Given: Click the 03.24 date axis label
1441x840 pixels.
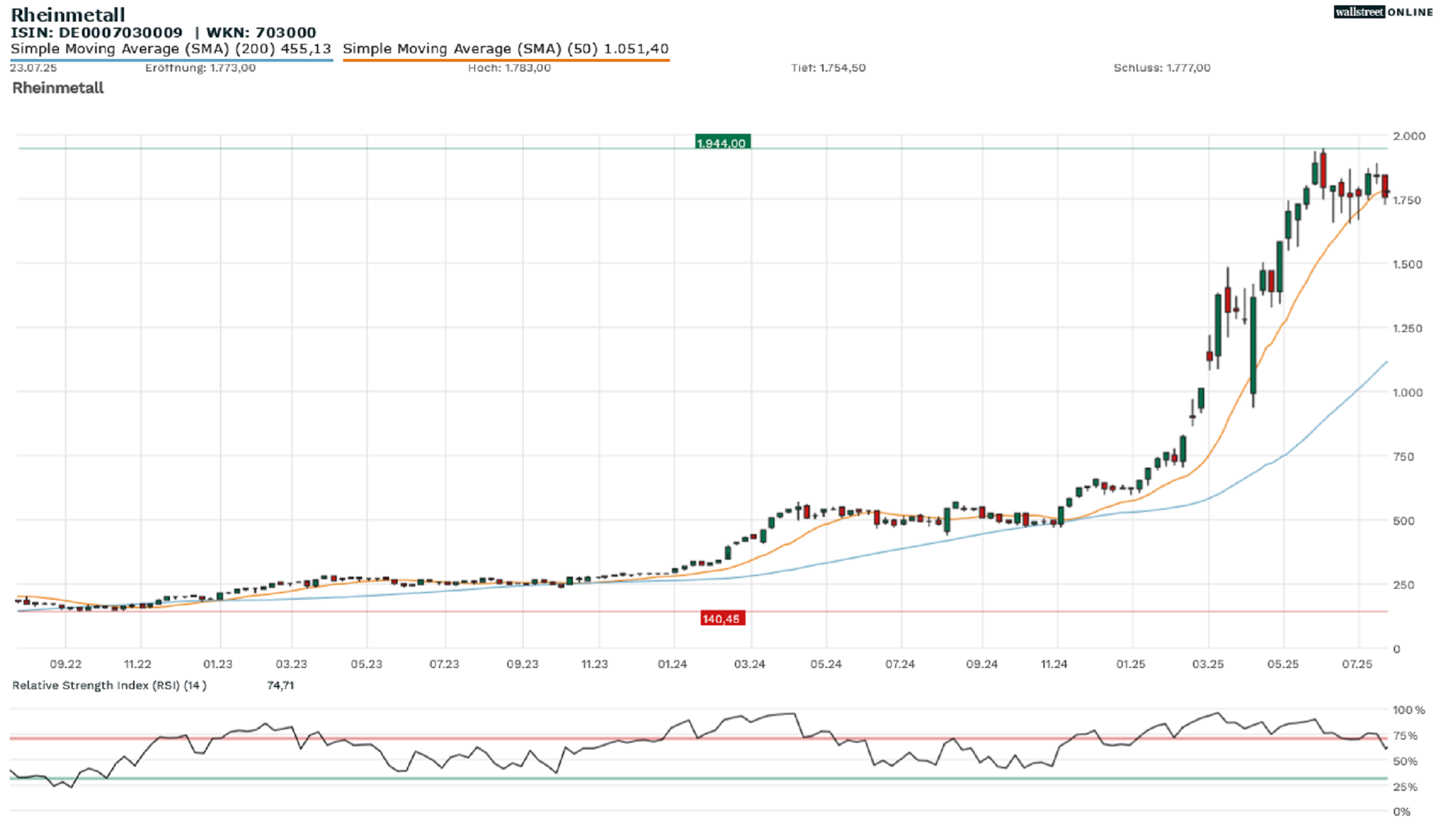Looking at the screenshot, I should (x=749, y=664).
